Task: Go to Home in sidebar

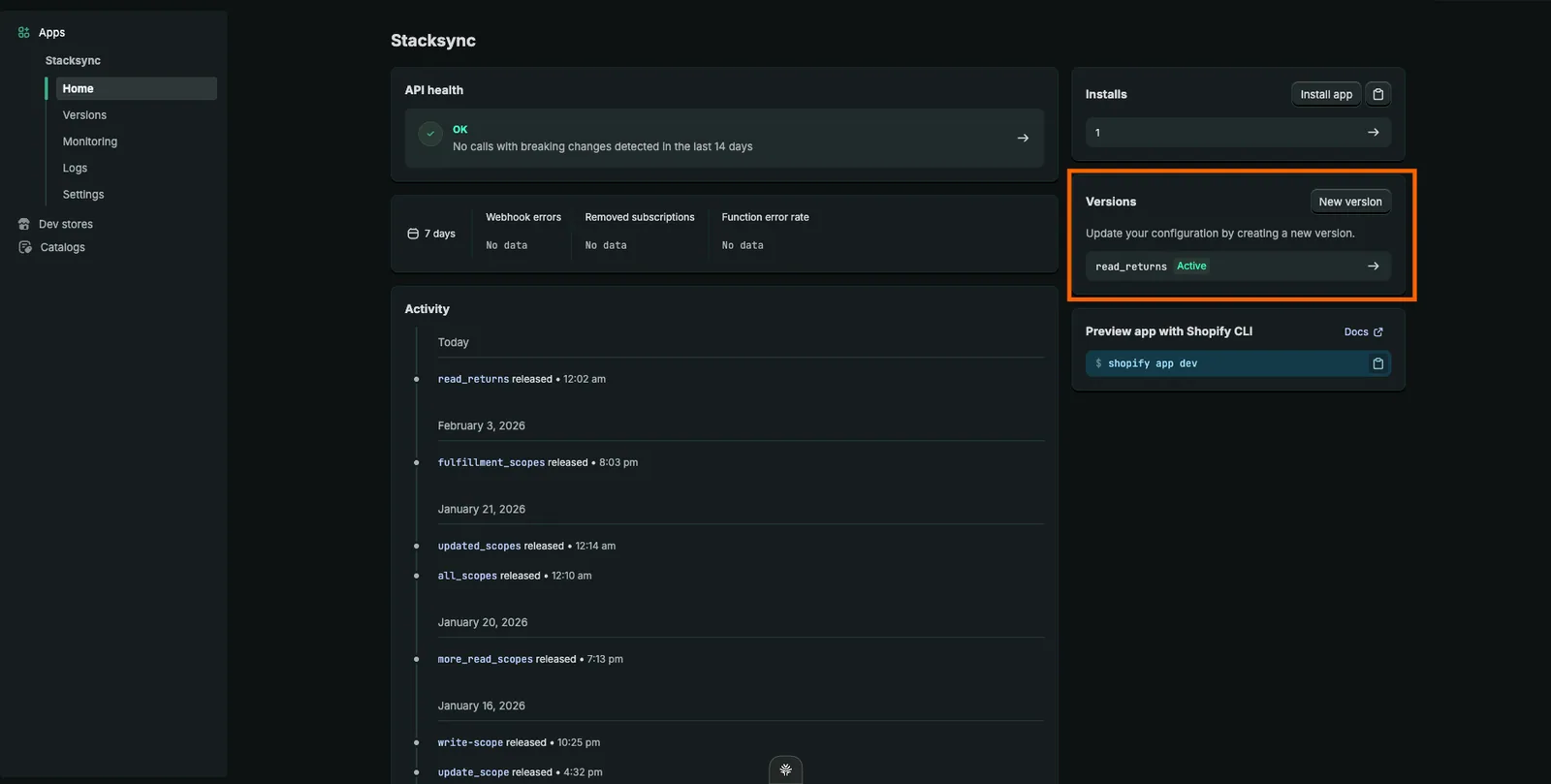Action: pyautogui.click(x=137, y=88)
